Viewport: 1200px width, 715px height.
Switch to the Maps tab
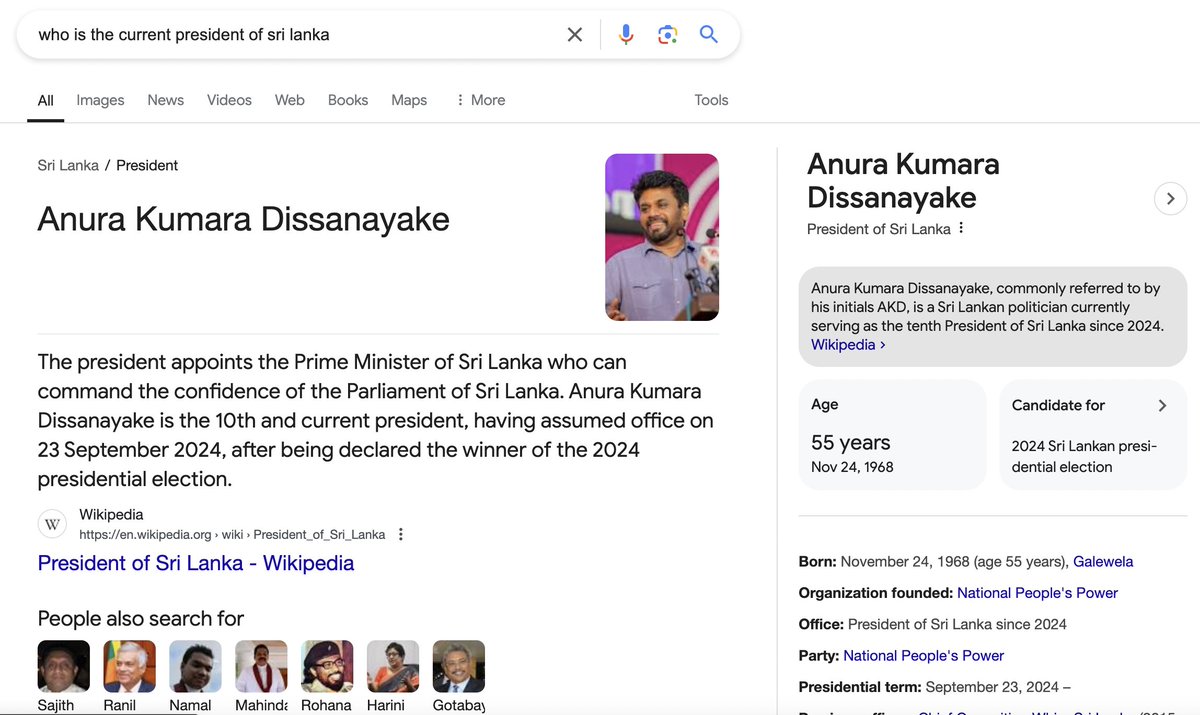point(409,100)
